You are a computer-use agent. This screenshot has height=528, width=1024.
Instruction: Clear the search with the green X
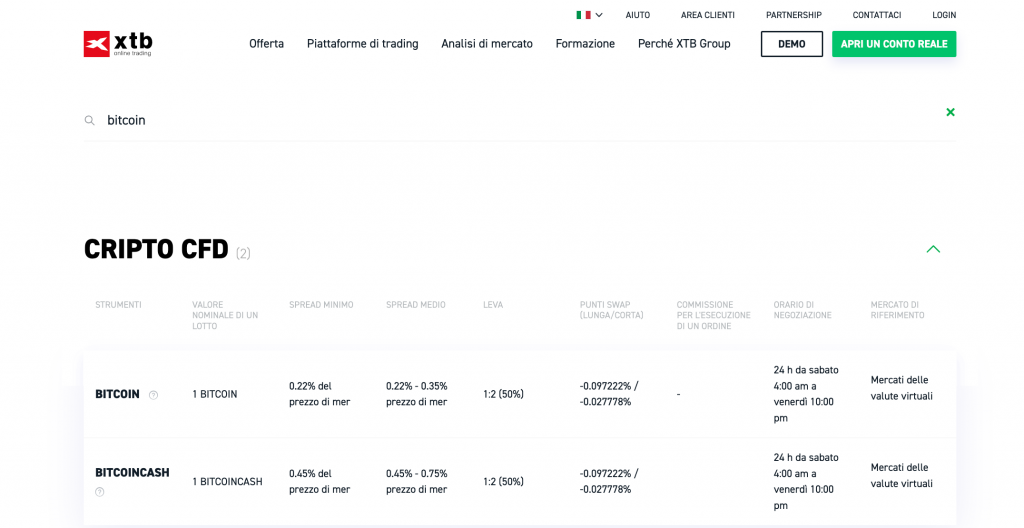[x=950, y=112]
